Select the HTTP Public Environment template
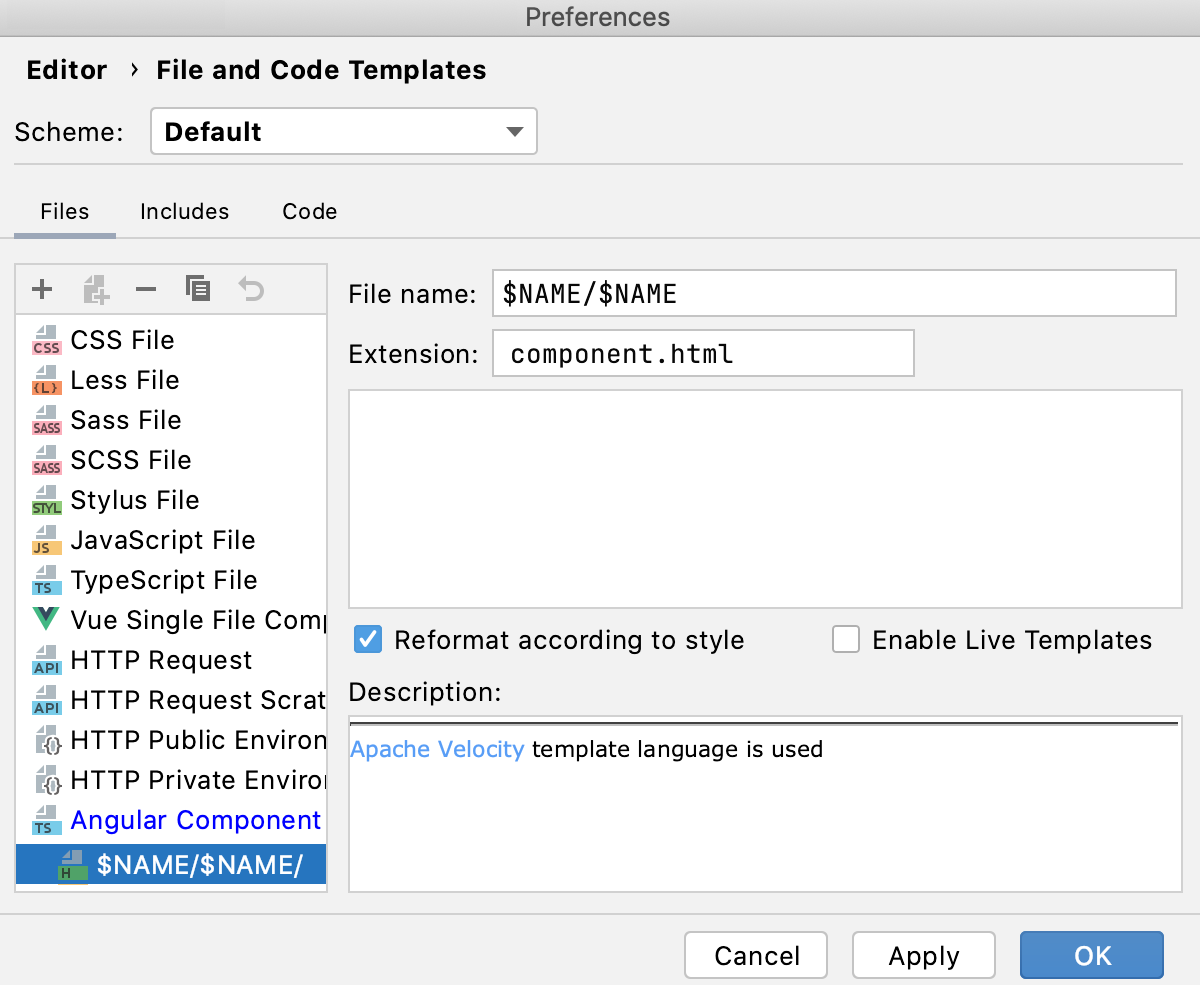Image resolution: width=1200 pixels, height=985 pixels. (171, 740)
